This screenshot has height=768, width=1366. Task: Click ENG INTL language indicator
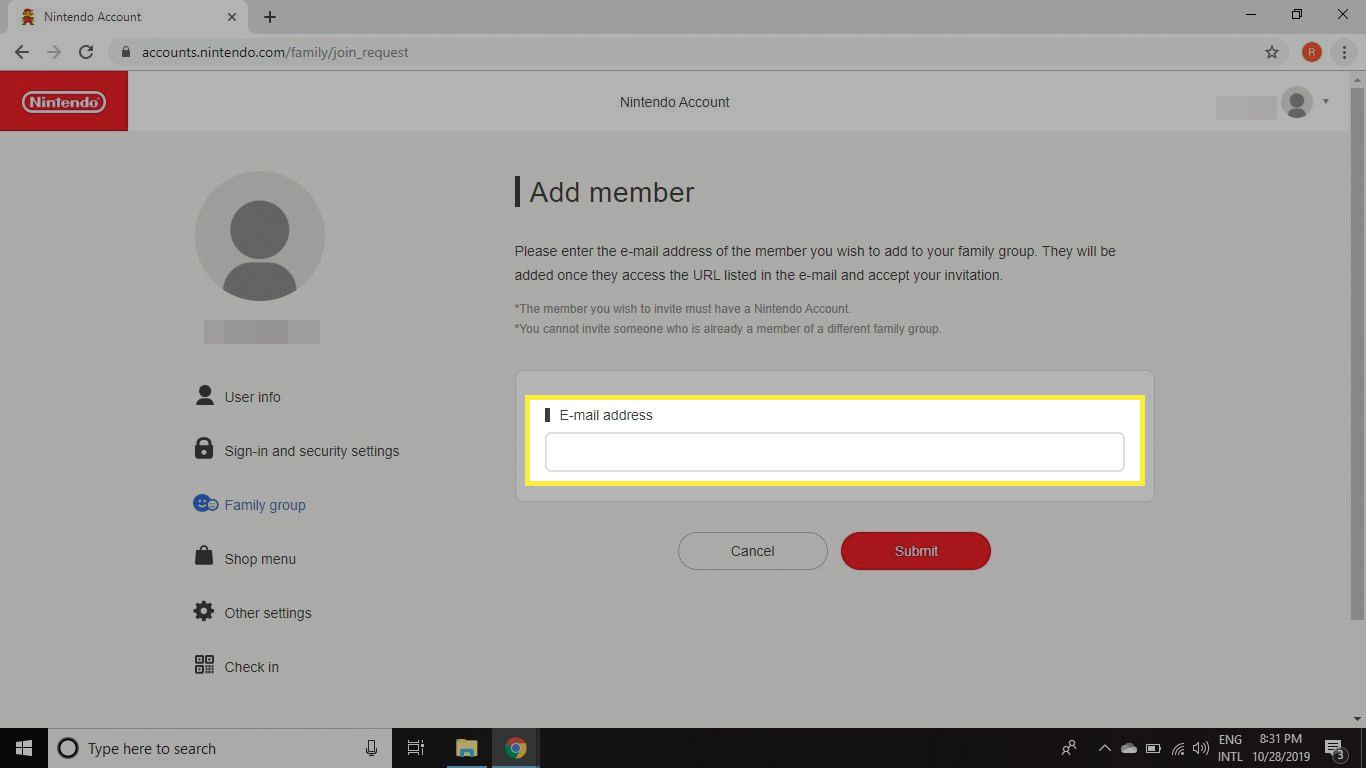point(1230,748)
